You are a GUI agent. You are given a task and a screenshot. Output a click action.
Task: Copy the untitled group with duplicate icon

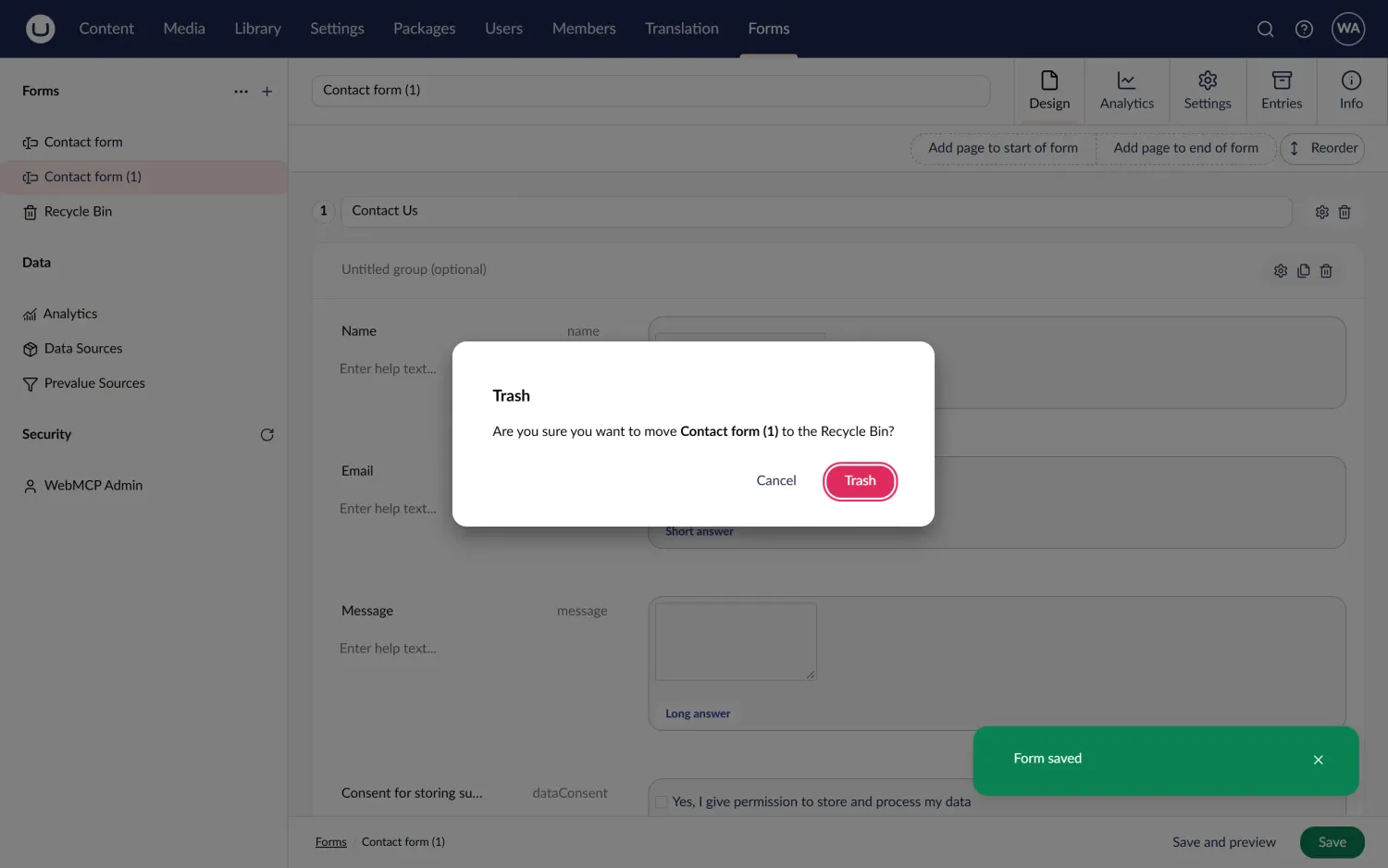1303,271
